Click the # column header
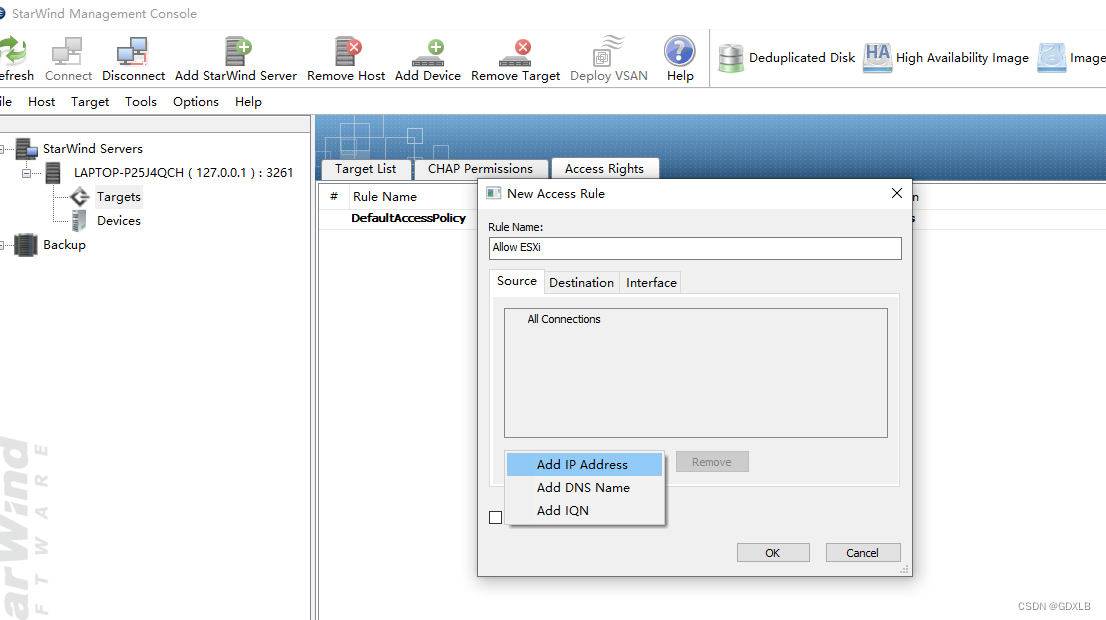The image size is (1106, 620). click(x=334, y=197)
